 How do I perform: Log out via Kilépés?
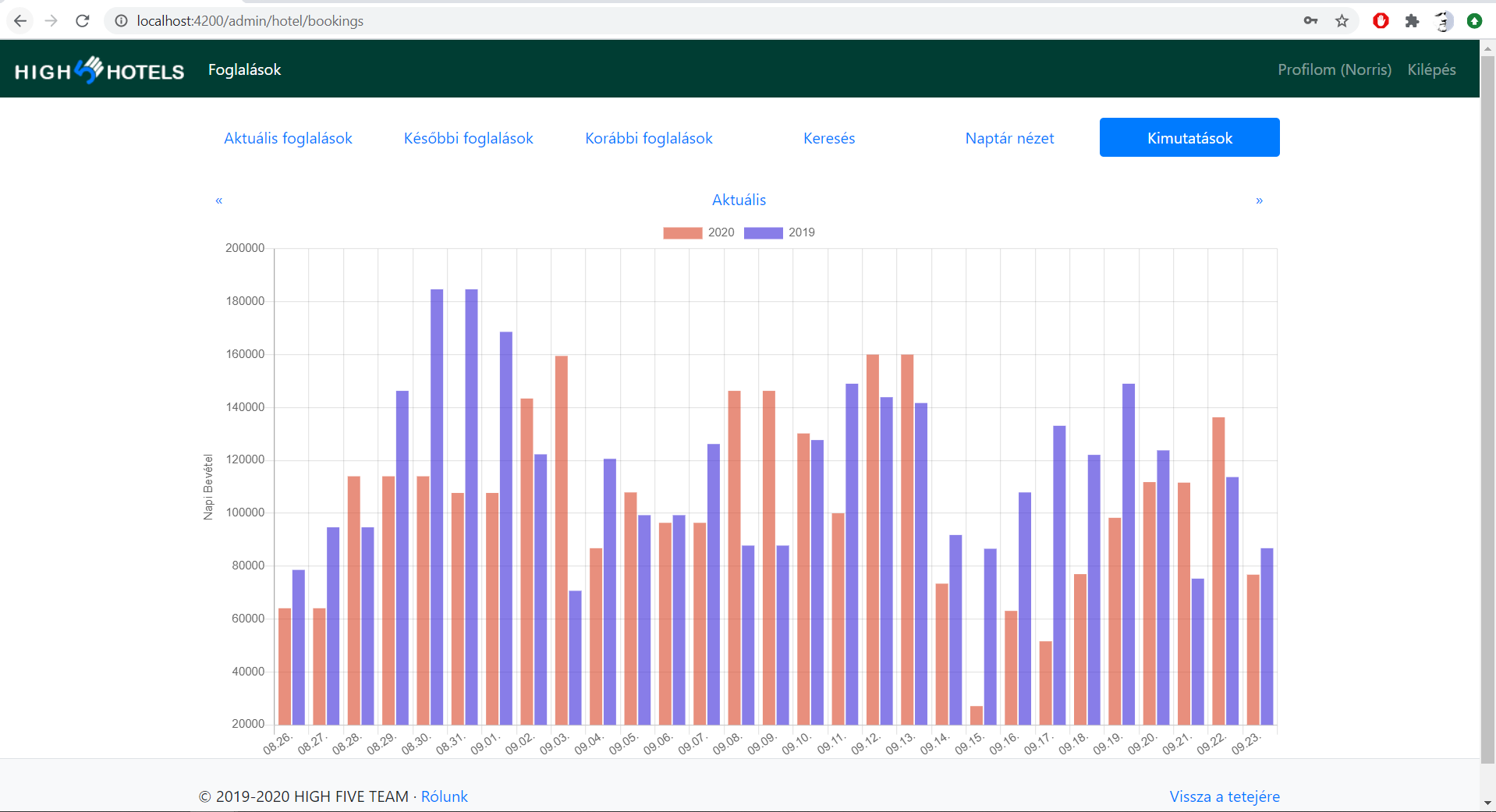tap(1431, 69)
